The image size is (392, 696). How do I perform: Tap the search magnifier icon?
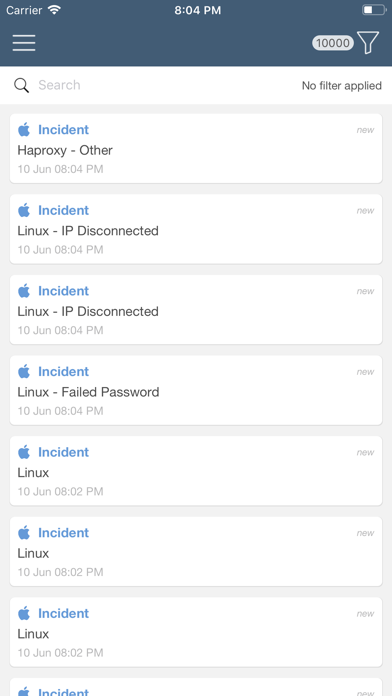pos(21,85)
